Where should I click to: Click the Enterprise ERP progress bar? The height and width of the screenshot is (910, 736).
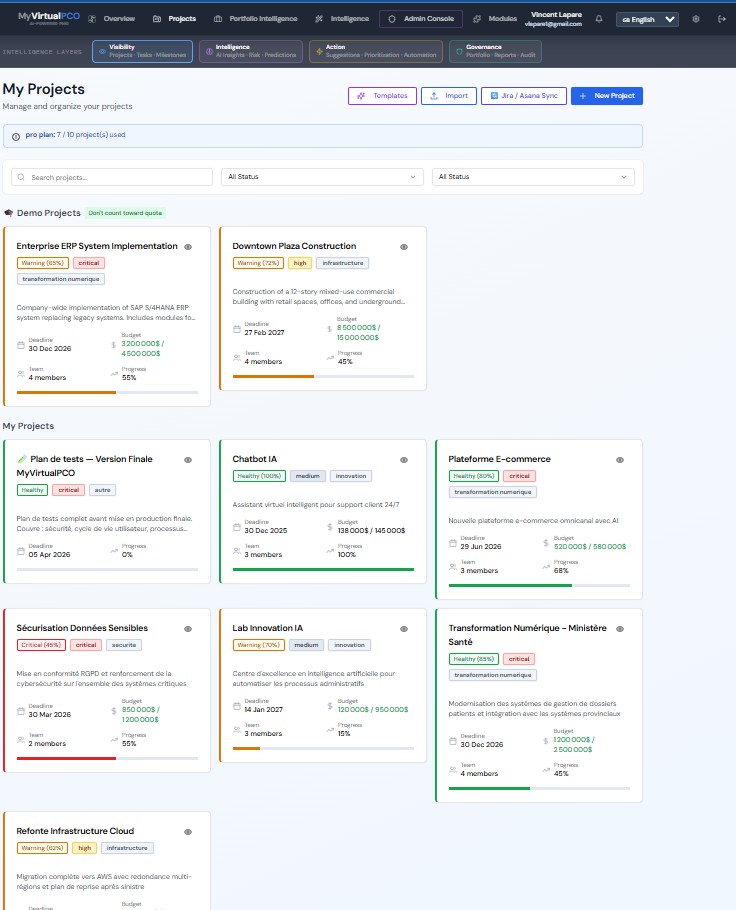click(107, 392)
